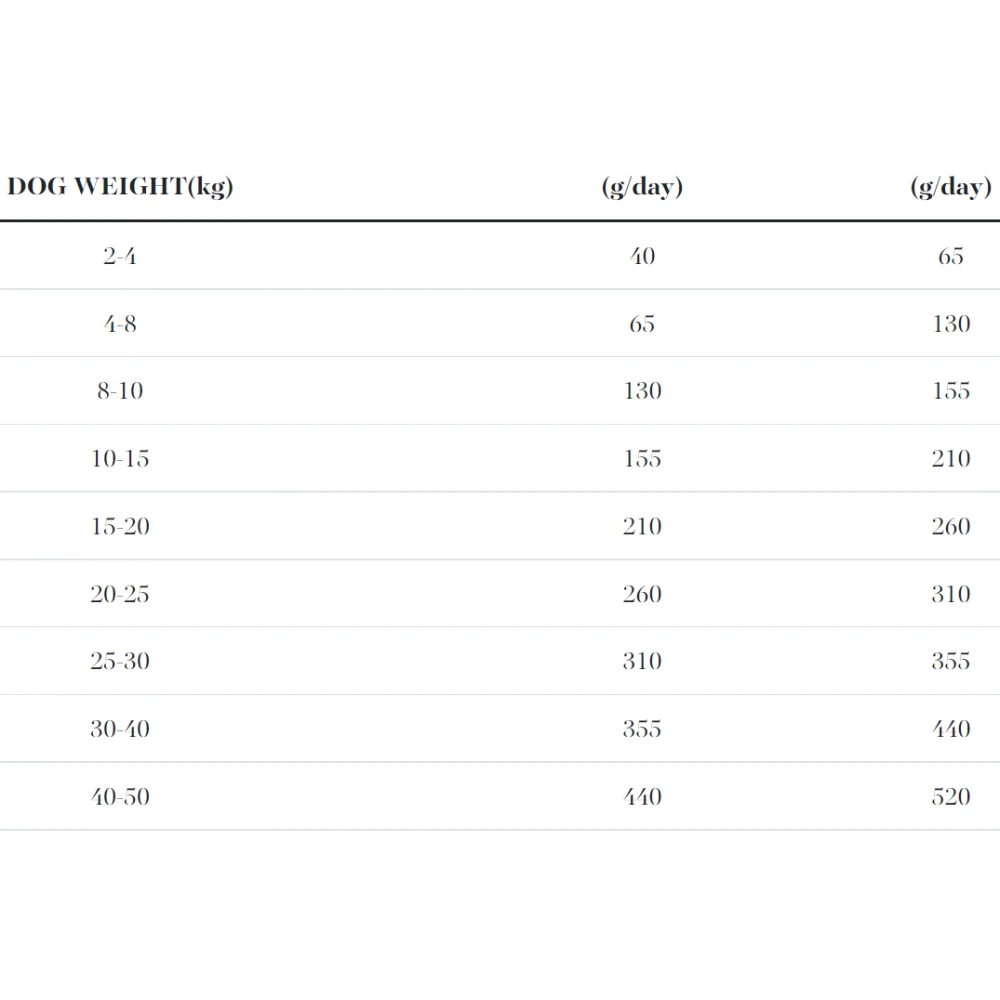
Task: Select the 8-10 weight row cell
Action: click(120, 391)
